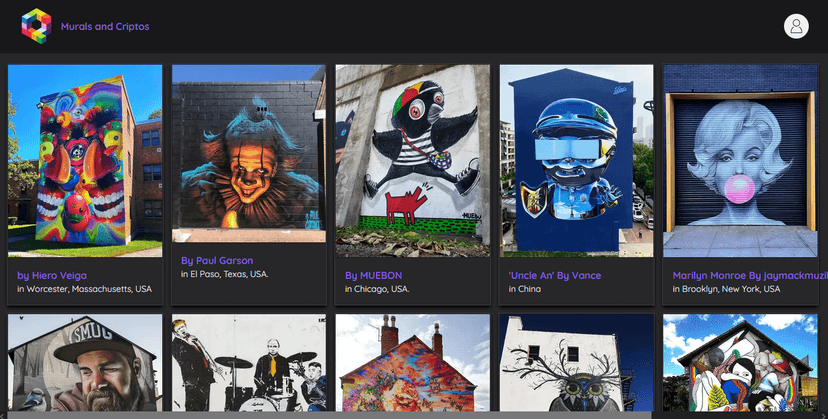View the bearded man SMUG cap mural
This screenshot has width=828, height=419.
(85, 363)
